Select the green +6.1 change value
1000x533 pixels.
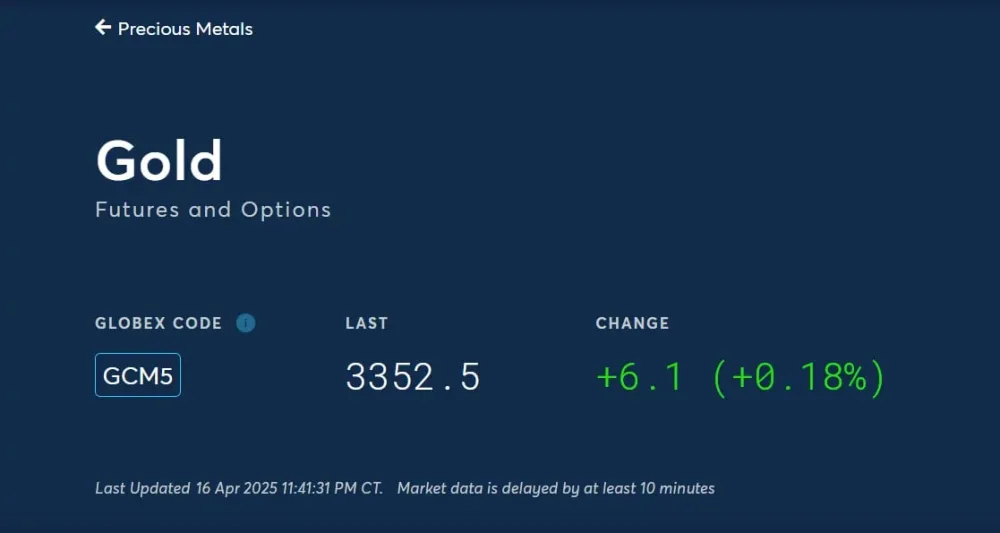tap(639, 377)
